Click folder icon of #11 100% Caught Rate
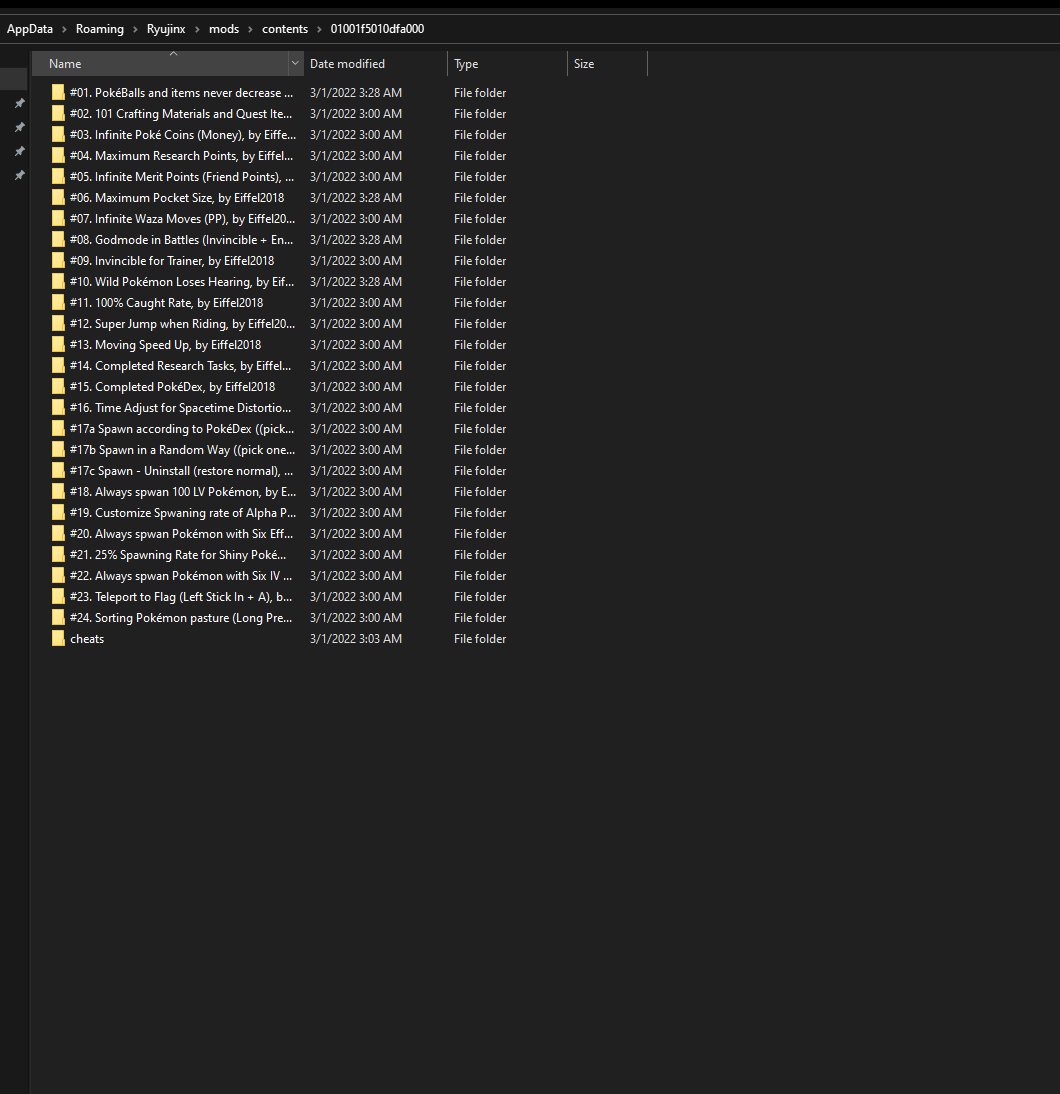The width and height of the screenshot is (1060, 1094). 58,302
